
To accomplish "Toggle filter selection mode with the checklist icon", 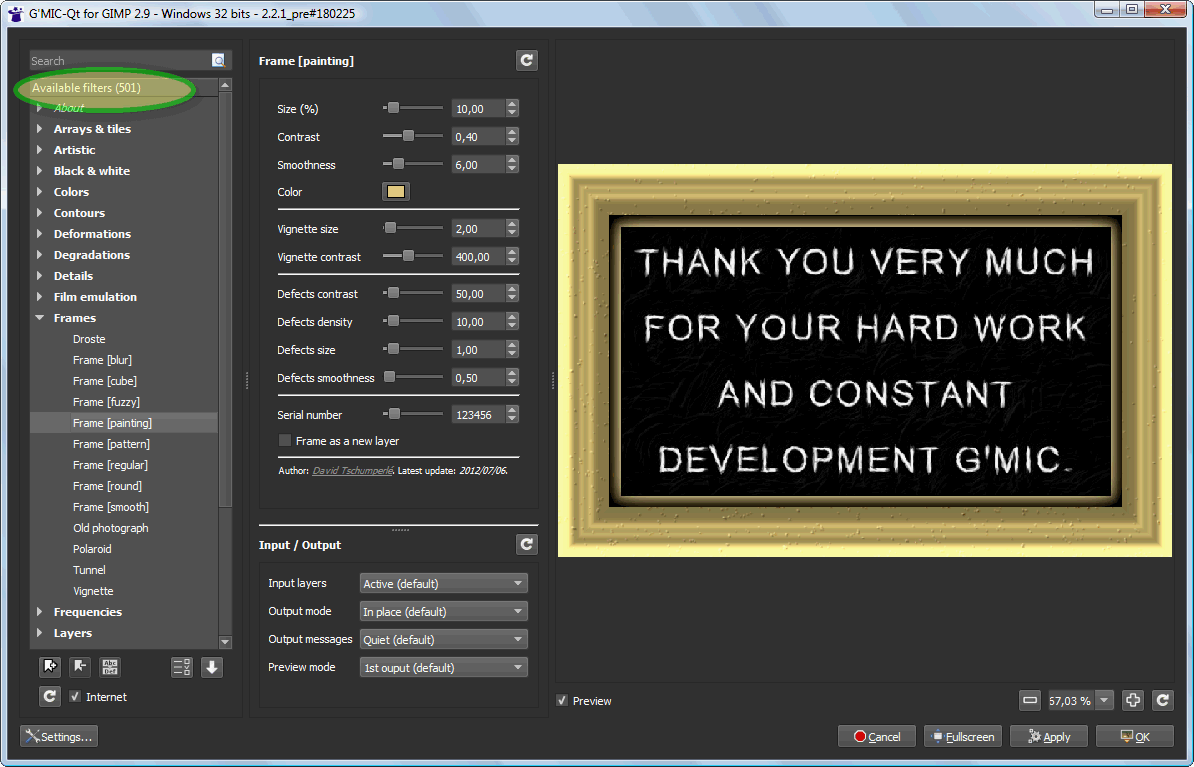I will coord(182,667).
